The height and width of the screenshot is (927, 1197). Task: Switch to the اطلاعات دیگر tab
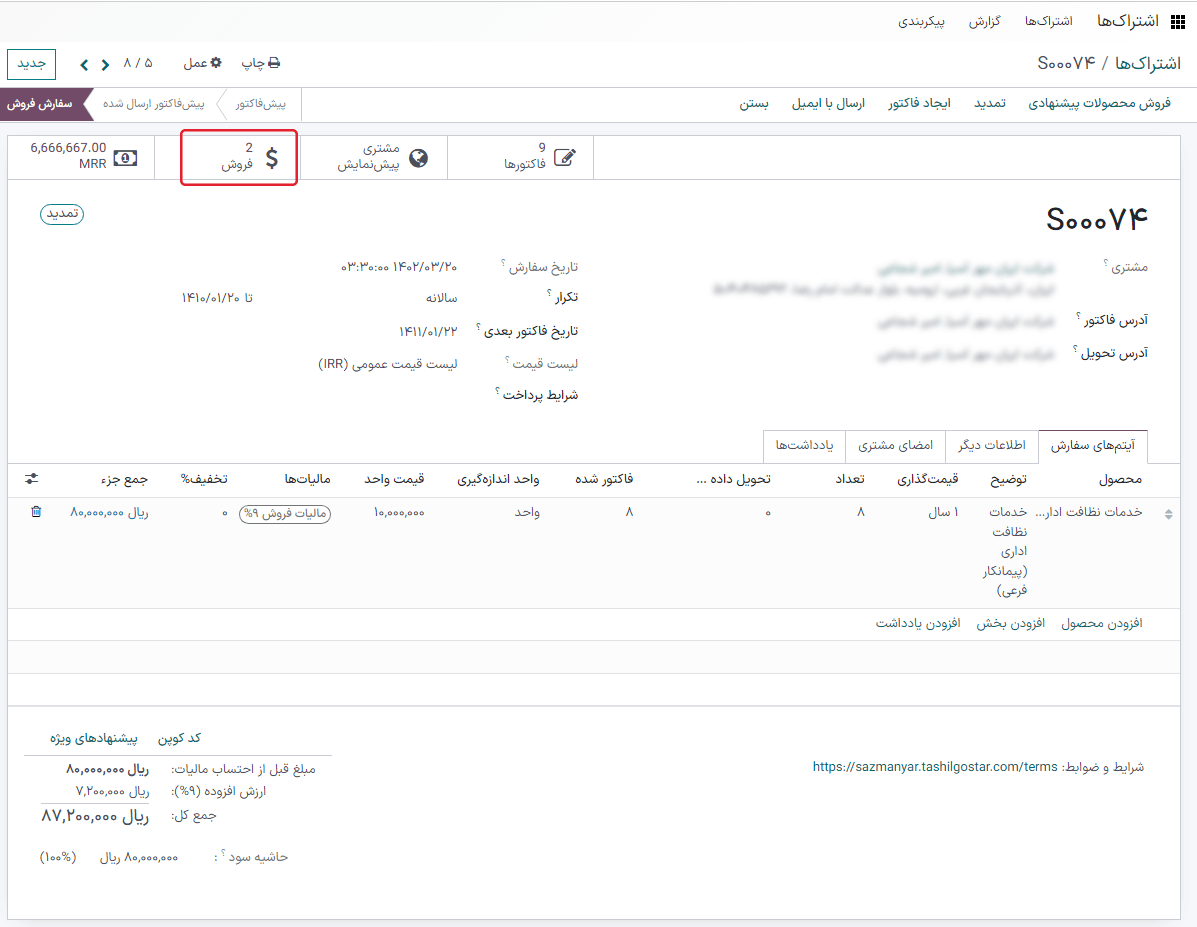click(991, 446)
